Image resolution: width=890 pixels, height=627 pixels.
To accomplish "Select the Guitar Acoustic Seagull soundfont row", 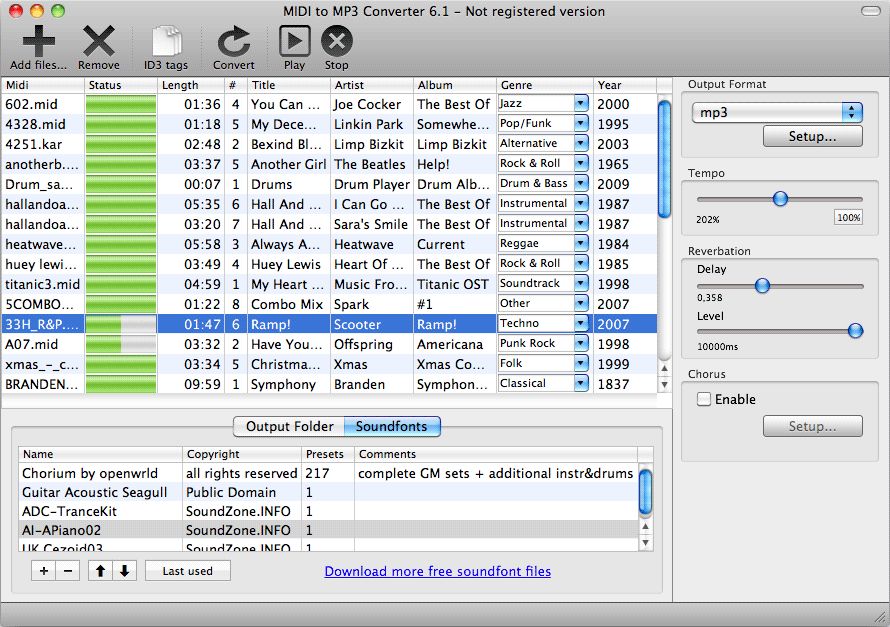I will tap(95, 492).
